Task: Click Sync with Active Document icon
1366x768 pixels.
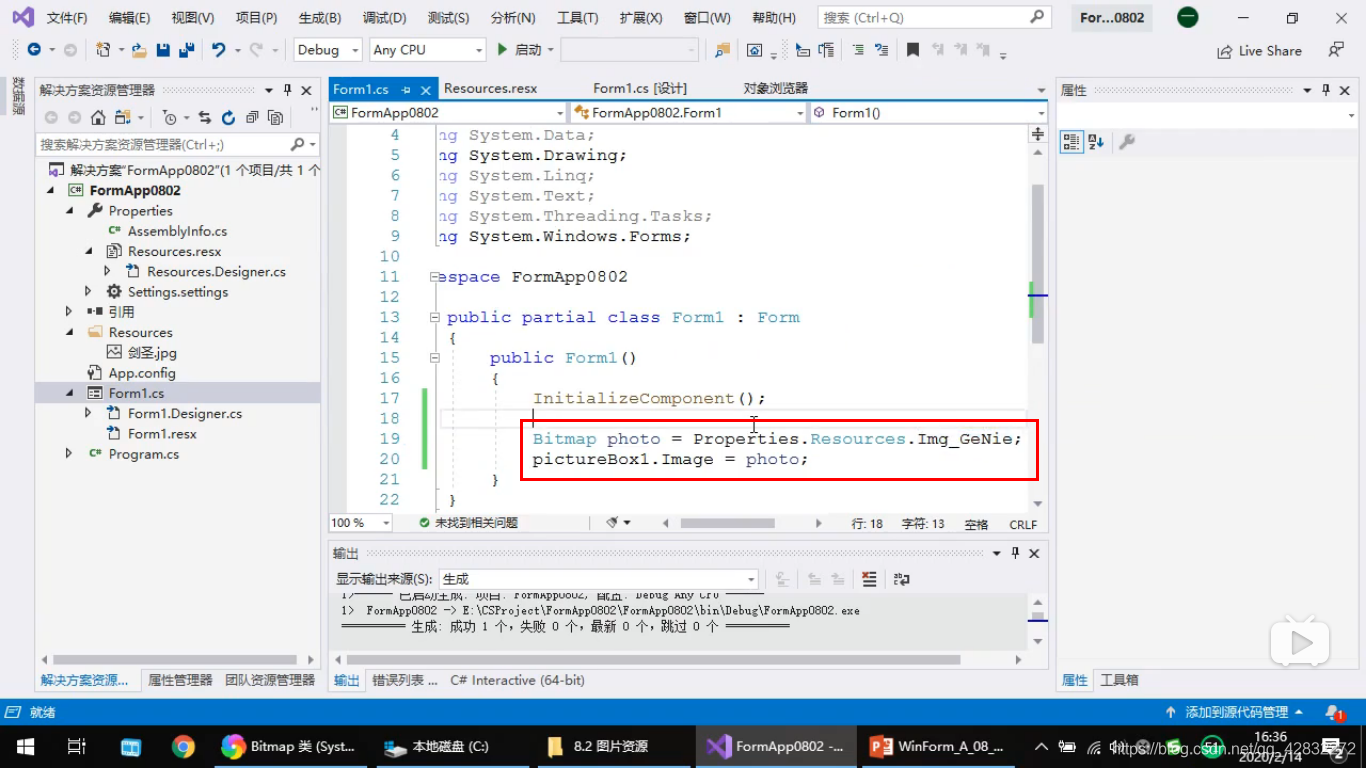Action: pyautogui.click(x=204, y=118)
